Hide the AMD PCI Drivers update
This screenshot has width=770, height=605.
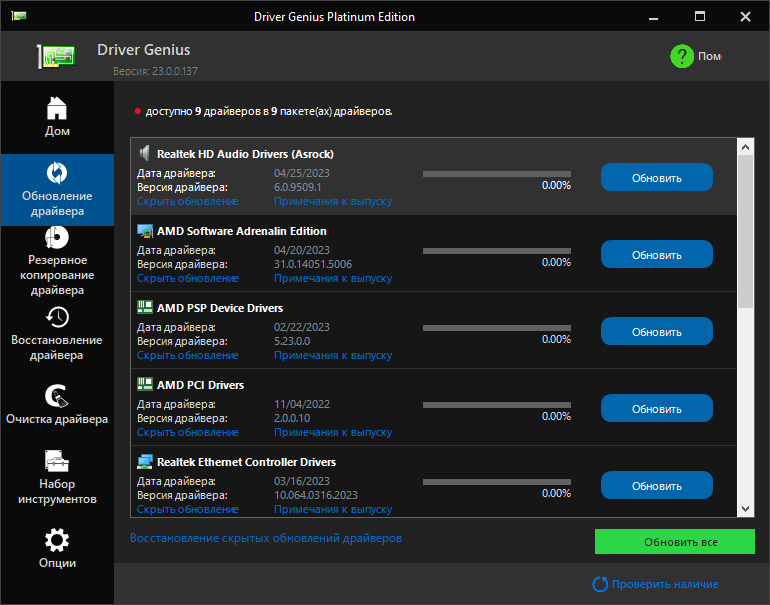point(188,433)
